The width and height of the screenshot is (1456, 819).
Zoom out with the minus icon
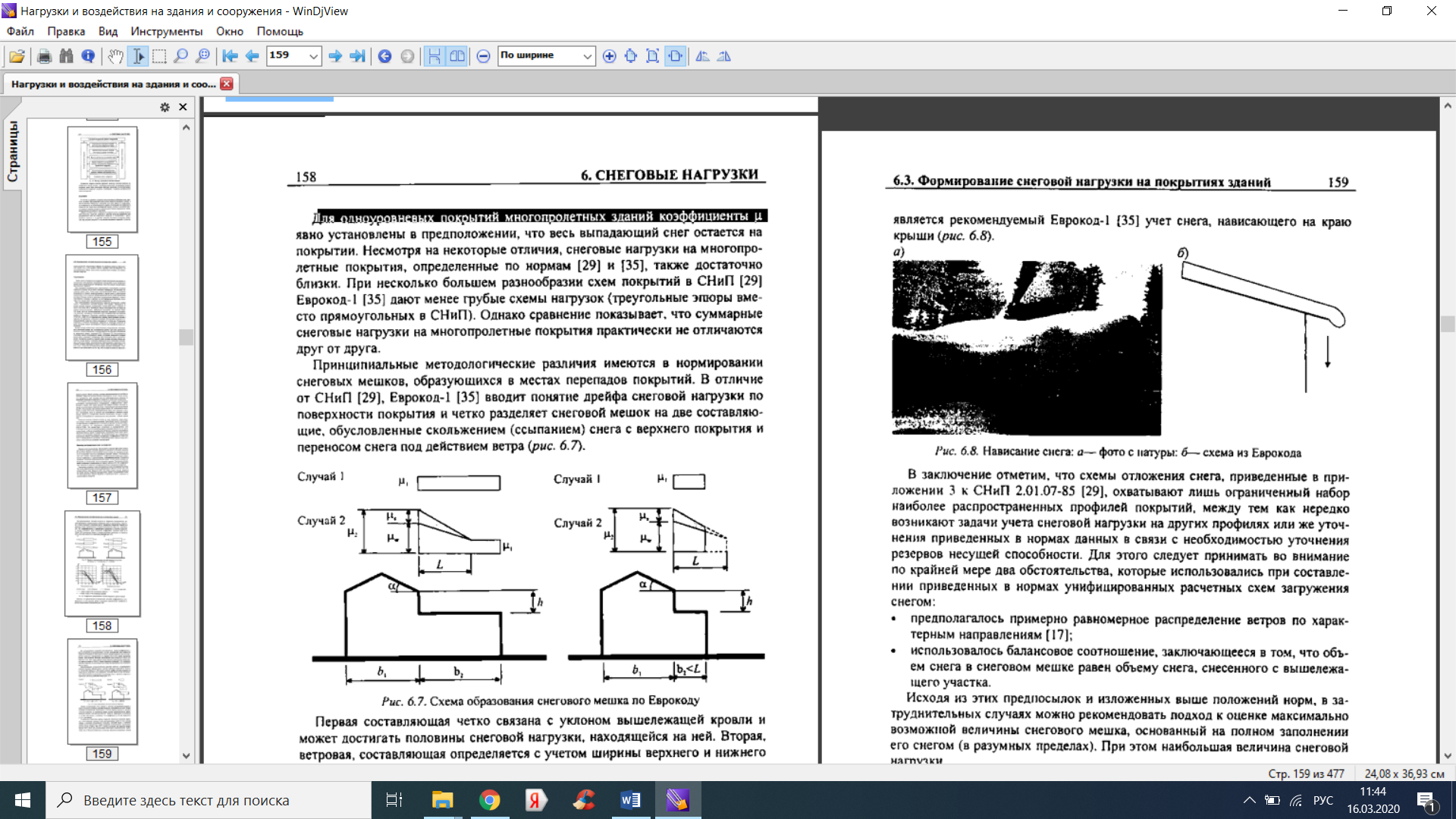[x=483, y=56]
